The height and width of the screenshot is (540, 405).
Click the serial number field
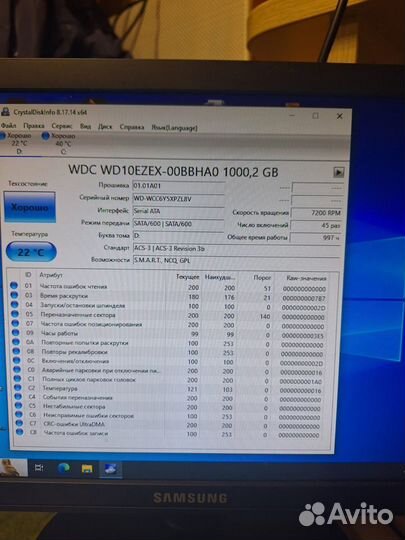tap(178, 199)
